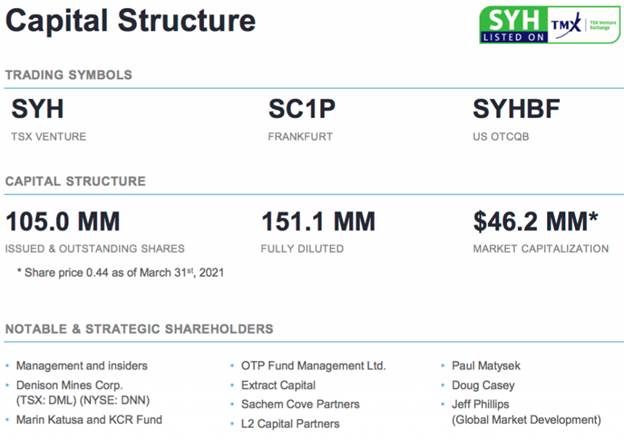Select the SYH trading symbol
The image size is (624, 440).
pos(37,109)
